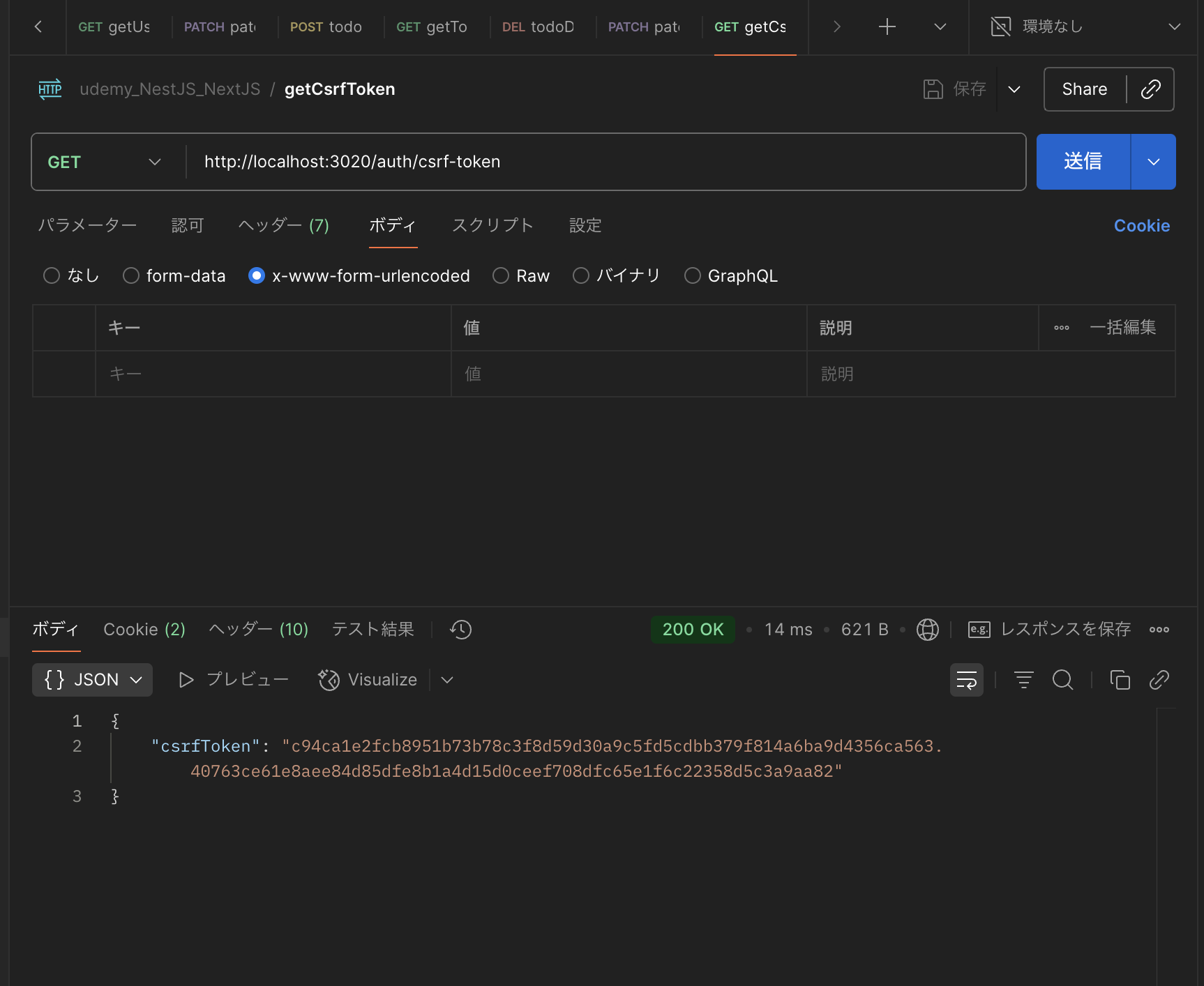Click the getCsrfToken request name
The height and width of the screenshot is (986, 1204).
(x=340, y=89)
